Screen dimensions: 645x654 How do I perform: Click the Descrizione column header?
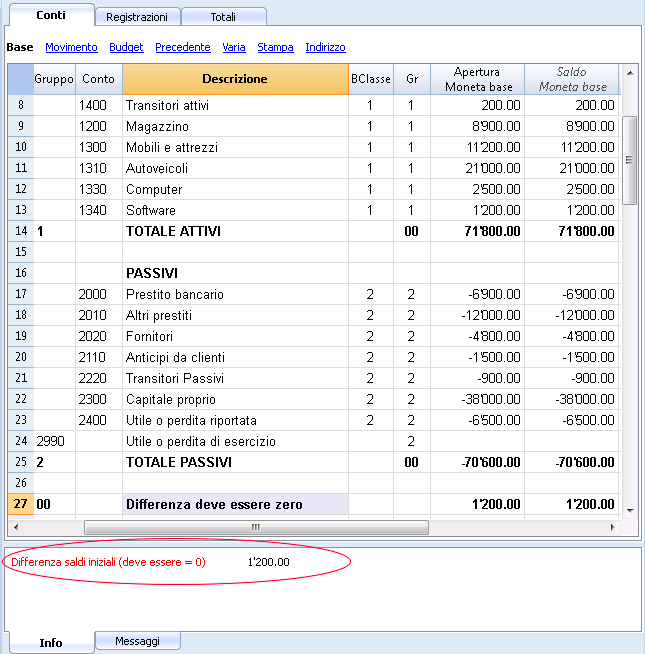235,79
